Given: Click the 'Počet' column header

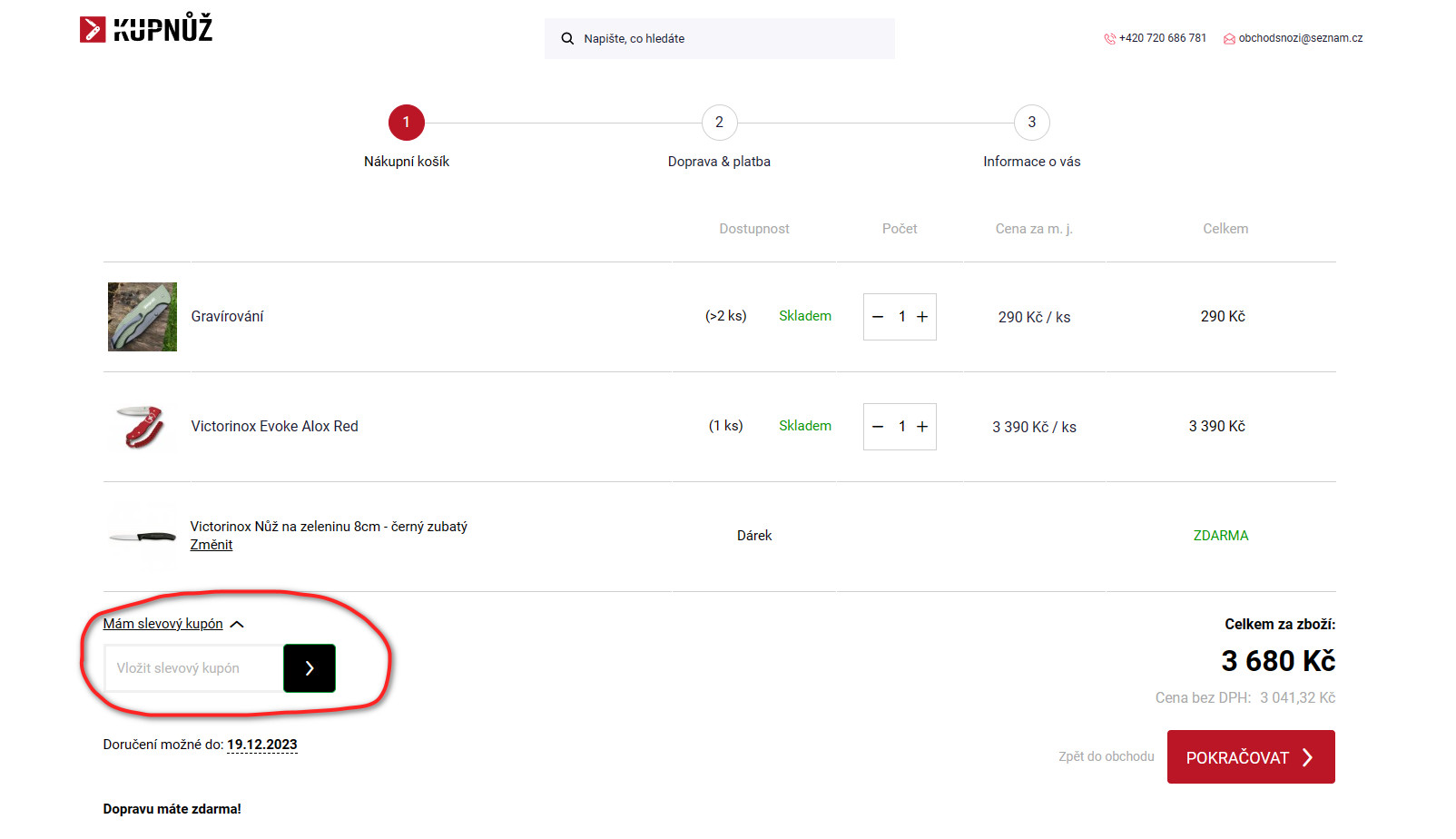Looking at the screenshot, I should [x=900, y=229].
